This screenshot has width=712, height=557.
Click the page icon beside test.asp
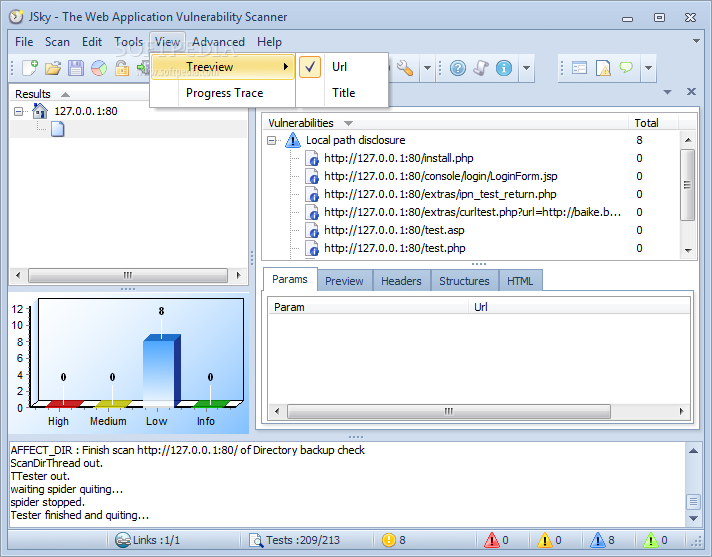[312, 231]
